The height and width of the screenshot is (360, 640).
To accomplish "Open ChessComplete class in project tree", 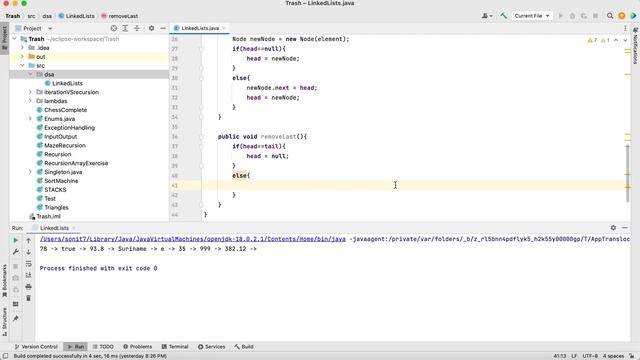I will coord(66,110).
